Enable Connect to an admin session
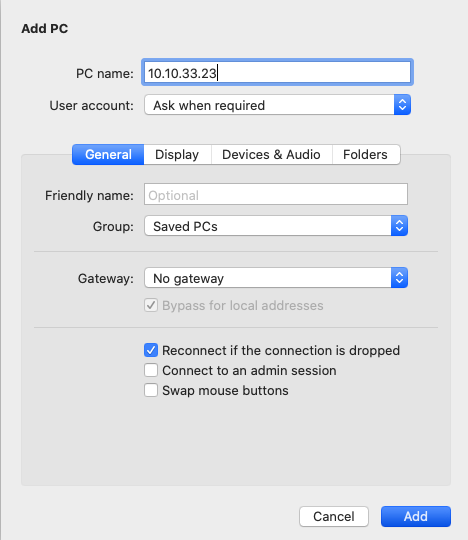Image resolution: width=468 pixels, height=540 pixels. point(151,370)
